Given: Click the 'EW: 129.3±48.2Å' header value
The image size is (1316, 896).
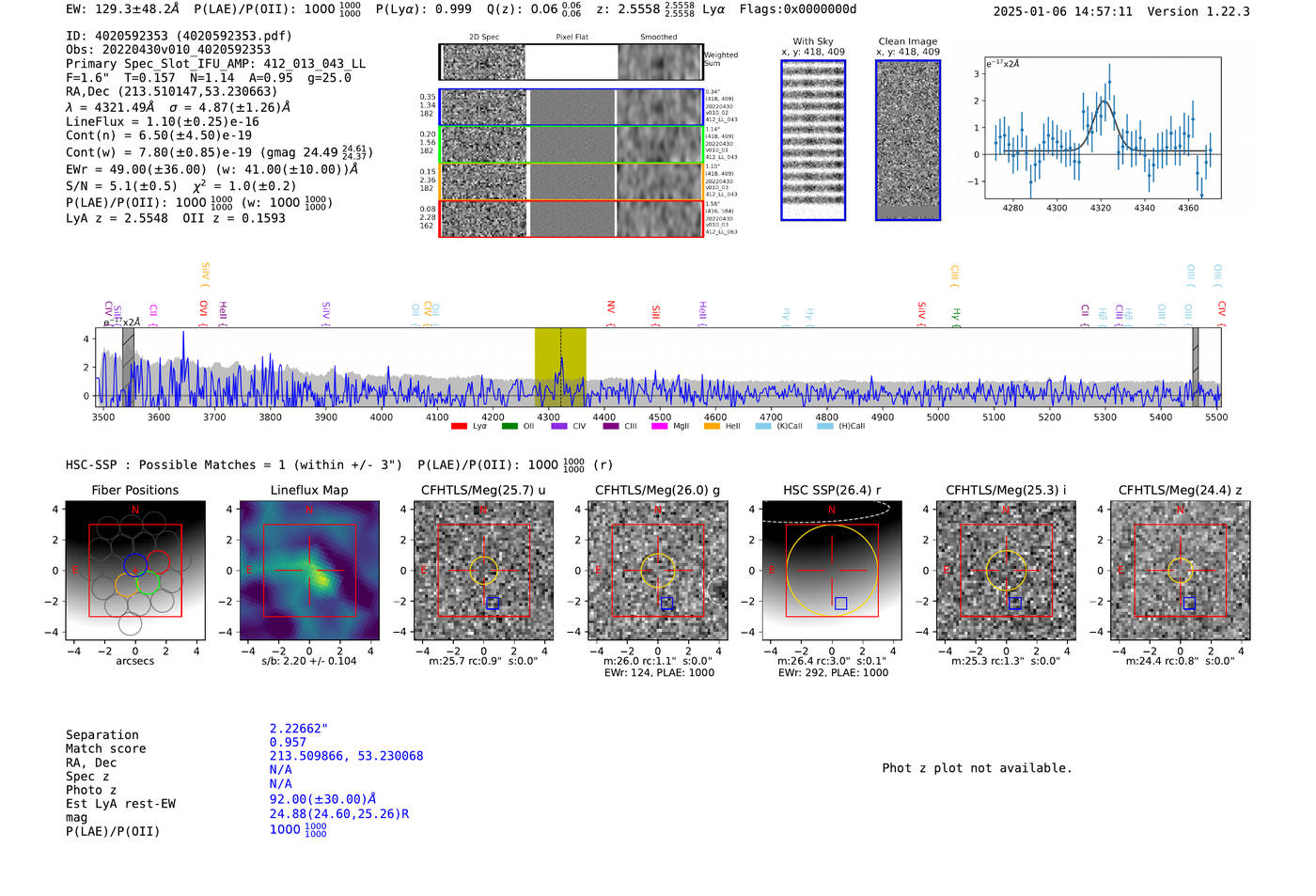Looking at the screenshot, I should [x=122, y=8].
